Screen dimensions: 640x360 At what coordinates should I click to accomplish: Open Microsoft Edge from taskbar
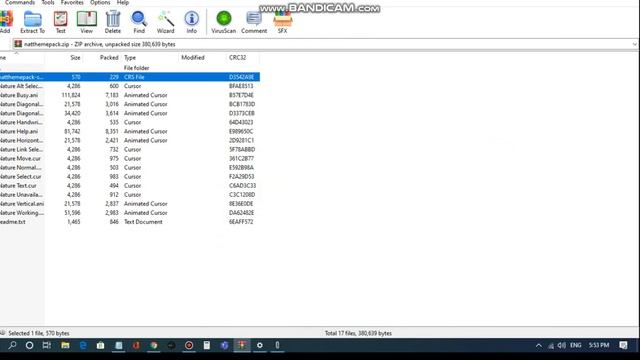coord(83,345)
